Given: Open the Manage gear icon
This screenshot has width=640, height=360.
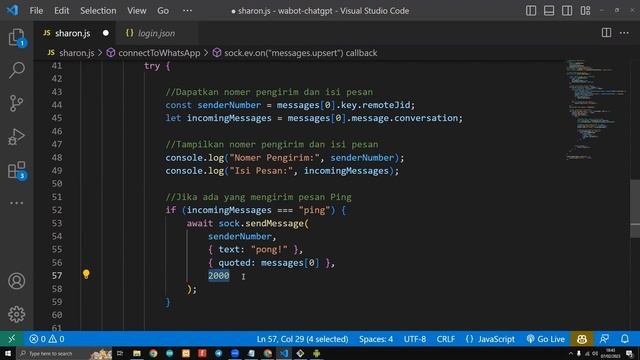Looking at the screenshot, I should [17, 314].
